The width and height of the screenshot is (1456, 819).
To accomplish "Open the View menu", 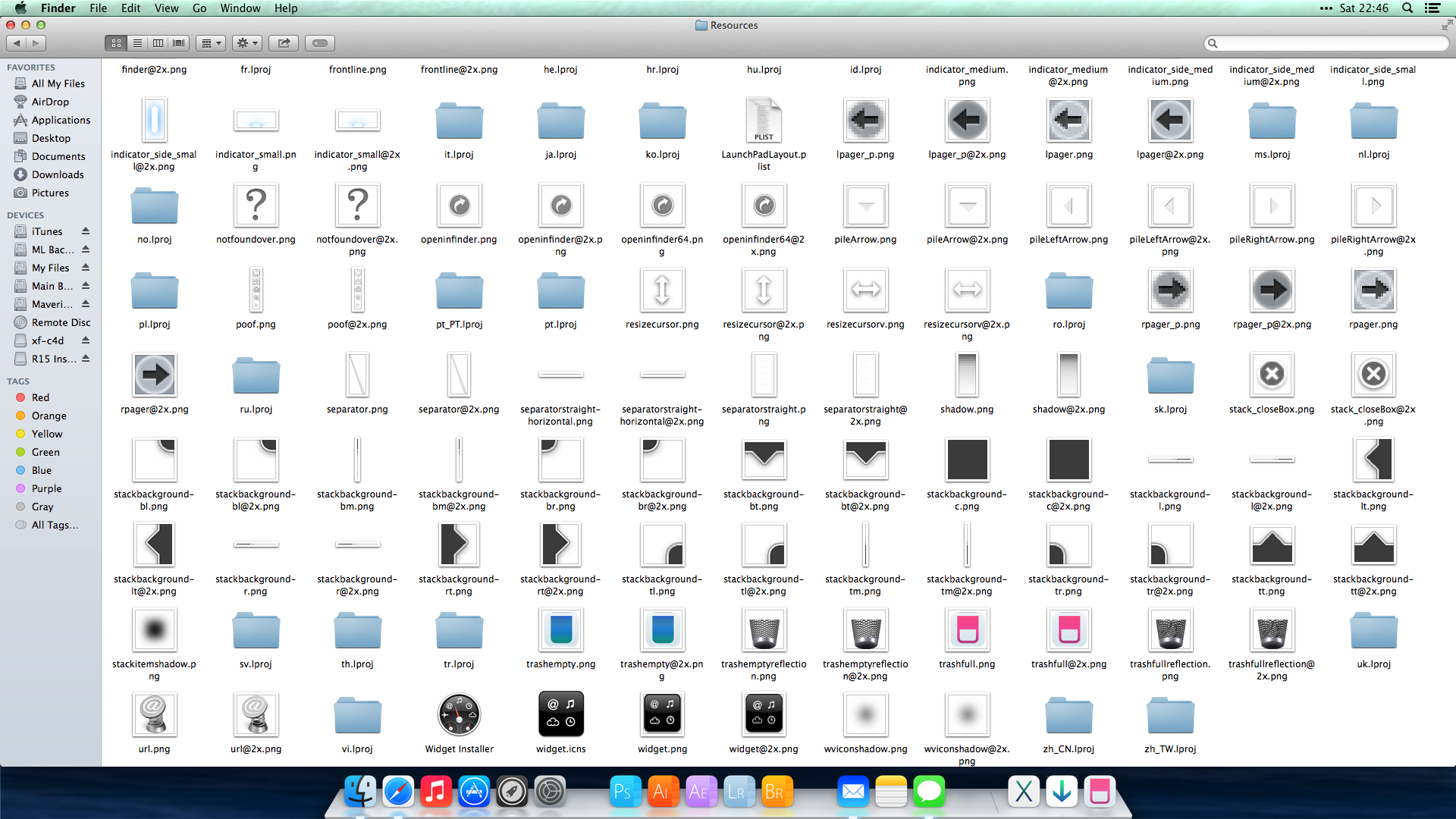I will click(x=166, y=8).
